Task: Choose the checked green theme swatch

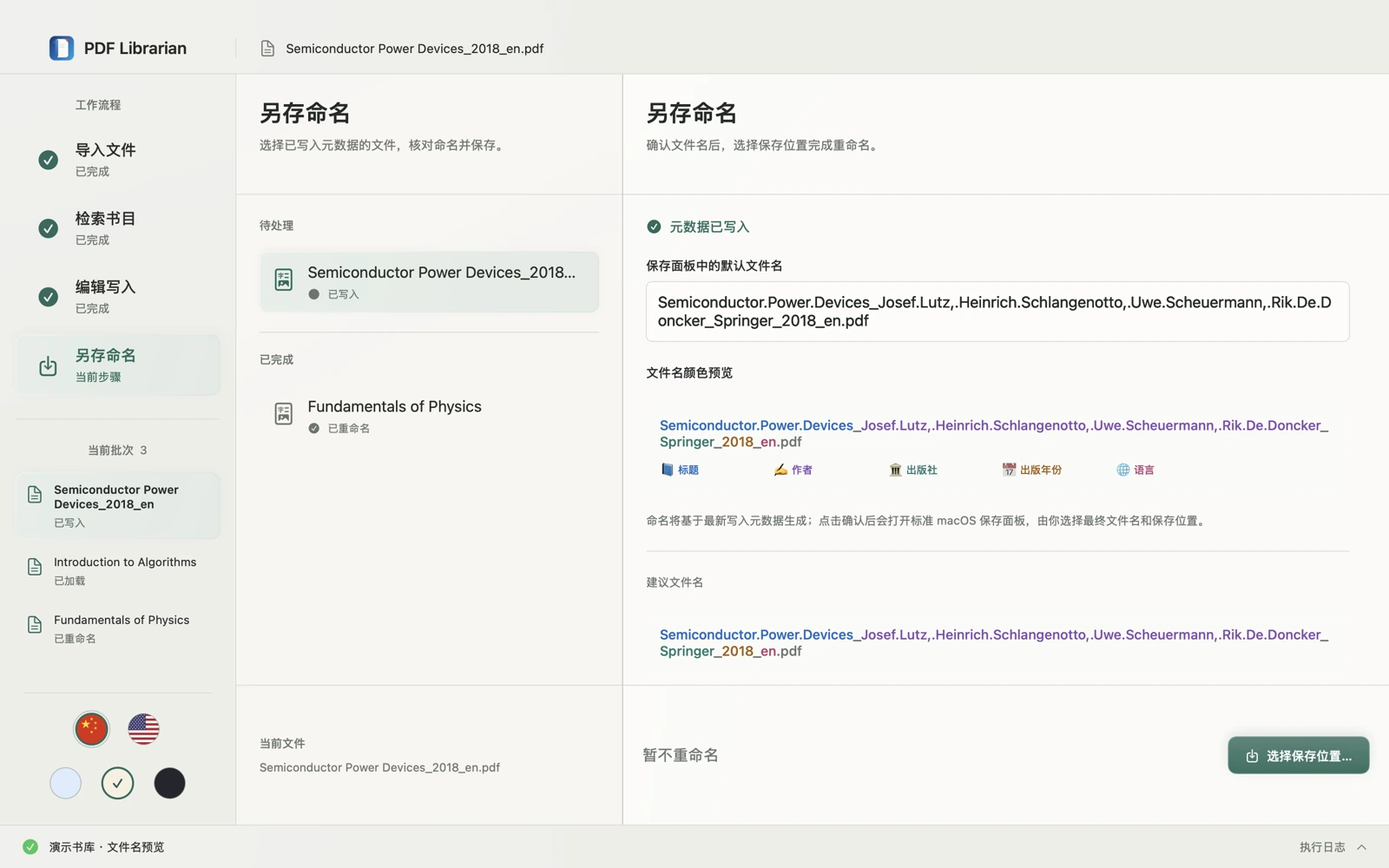Action: click(117, 783)
